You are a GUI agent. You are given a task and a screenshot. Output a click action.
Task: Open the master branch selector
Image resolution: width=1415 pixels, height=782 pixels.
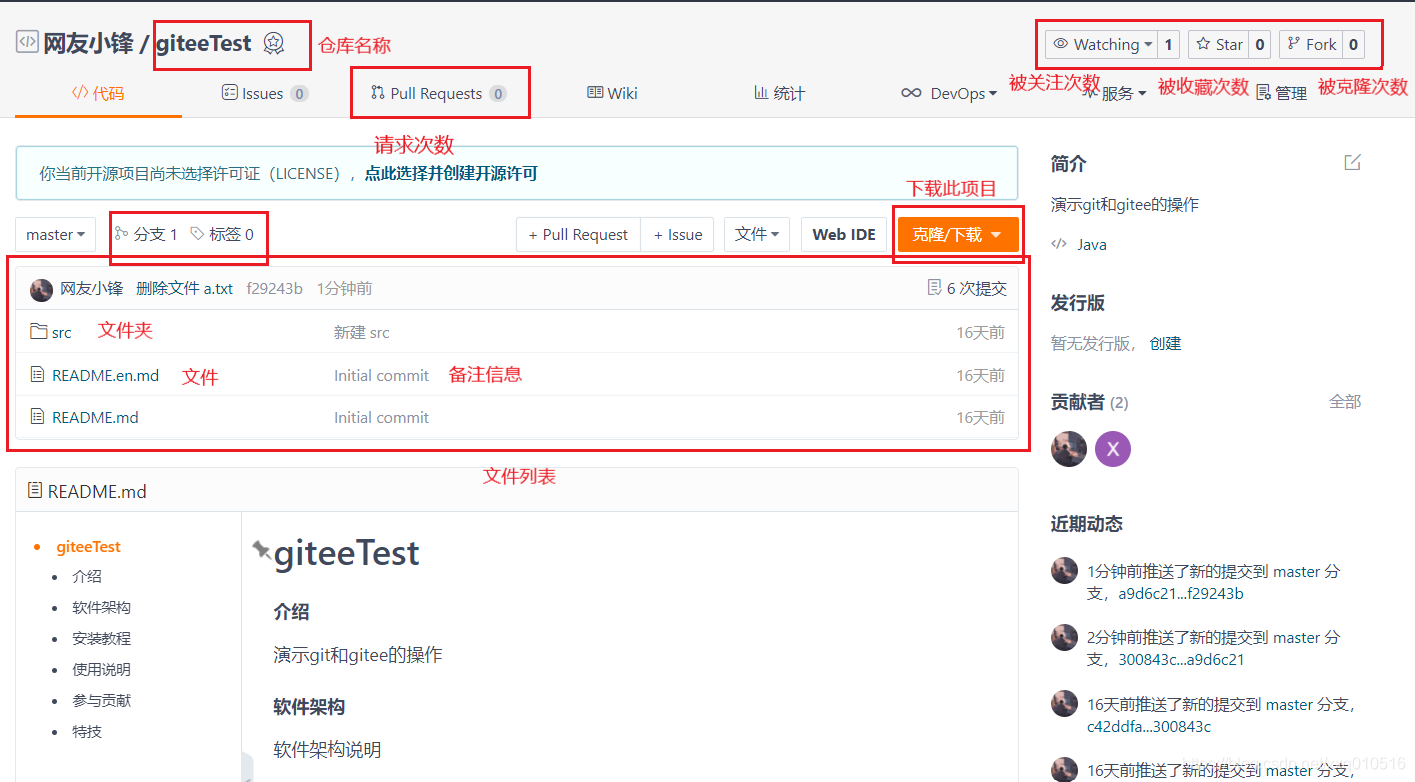(x=56, y=234)
